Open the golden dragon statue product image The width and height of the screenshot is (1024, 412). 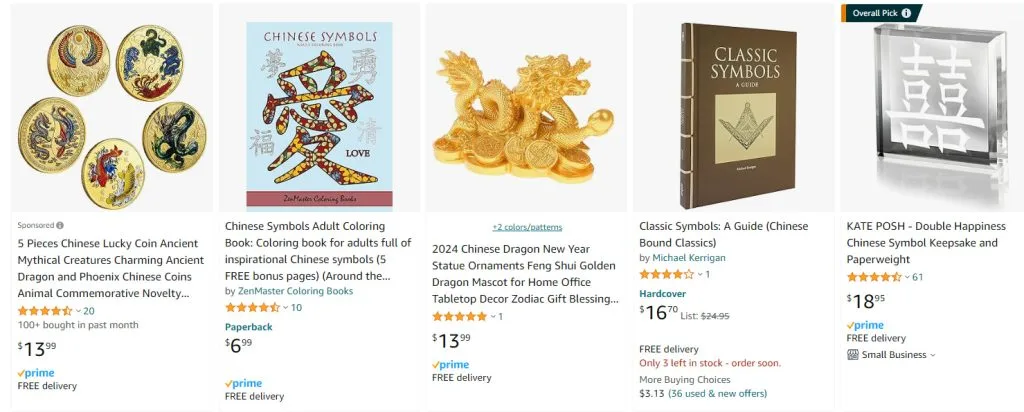click(x=526, y=107)
